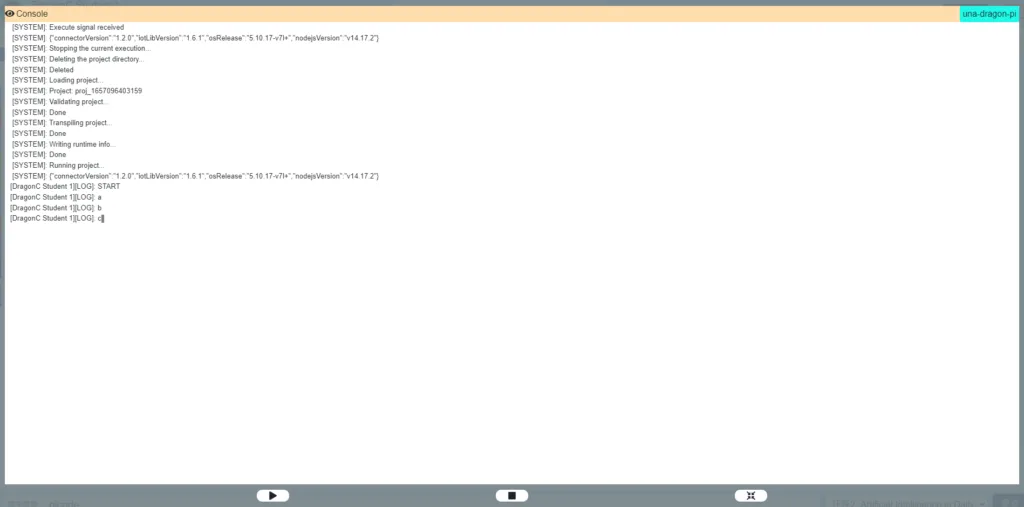
Task: Select the 'Stopping the current execution...' line
Action: click(82, 48)
